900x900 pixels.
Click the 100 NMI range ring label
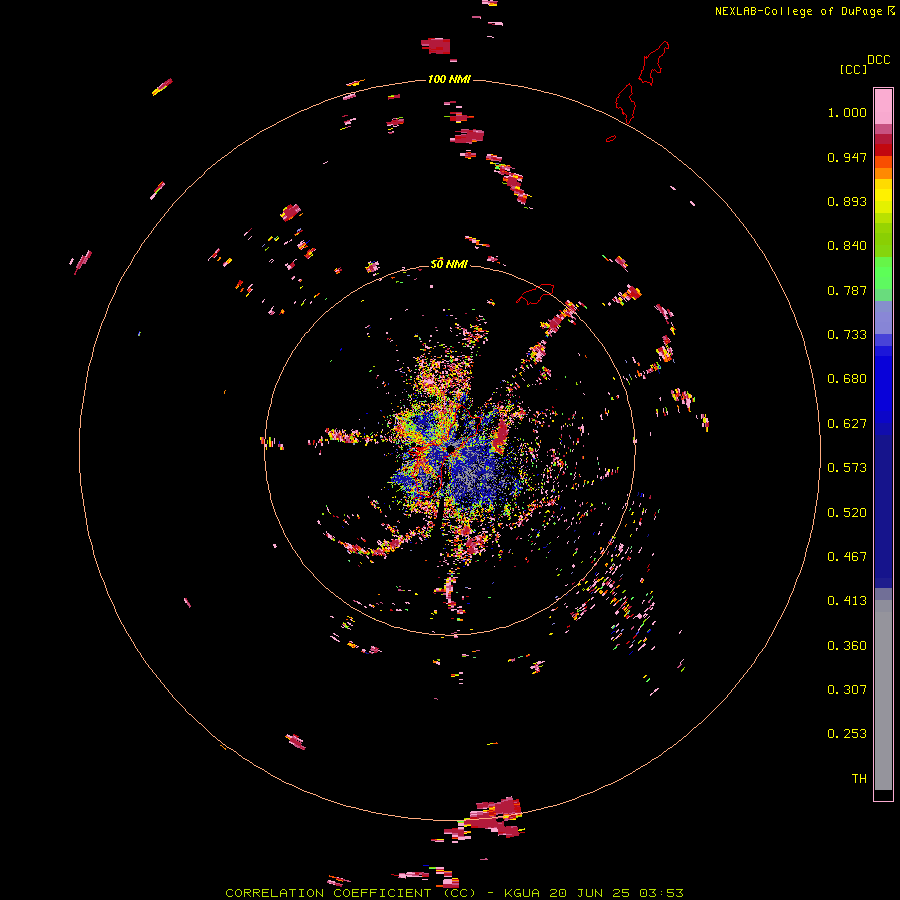coord(449,79)
